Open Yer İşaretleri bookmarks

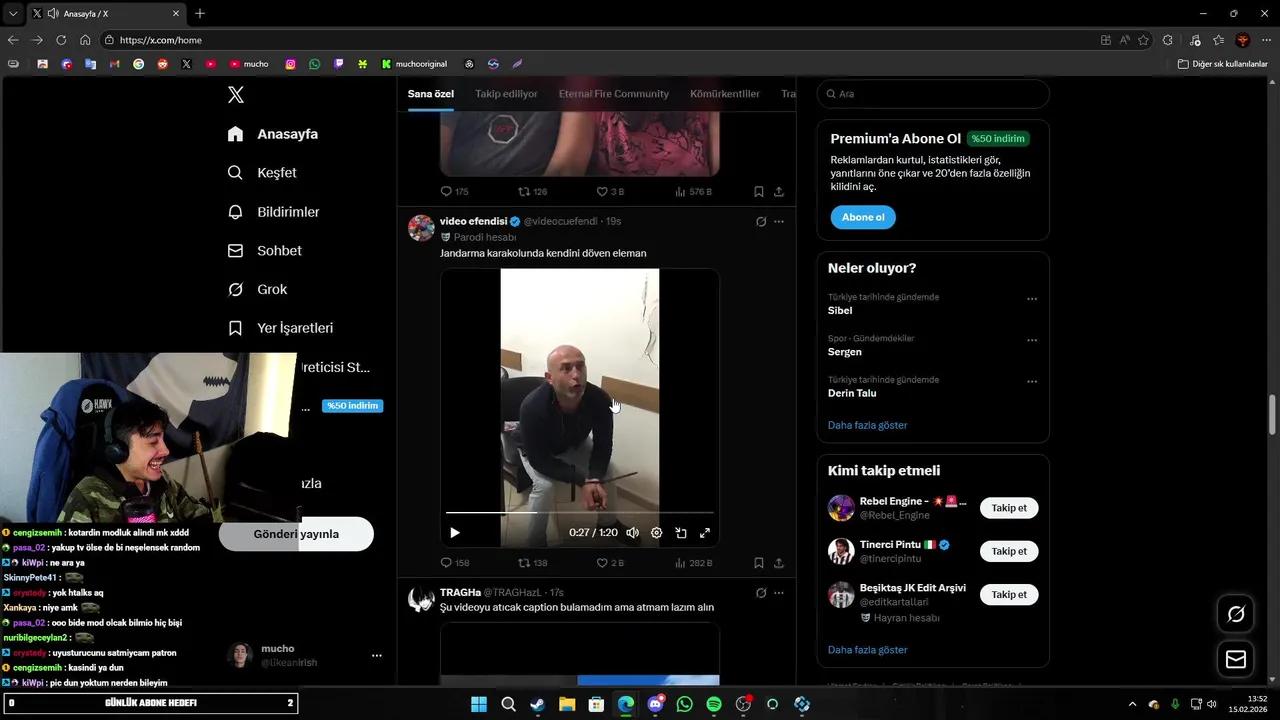tap(280, 328)
